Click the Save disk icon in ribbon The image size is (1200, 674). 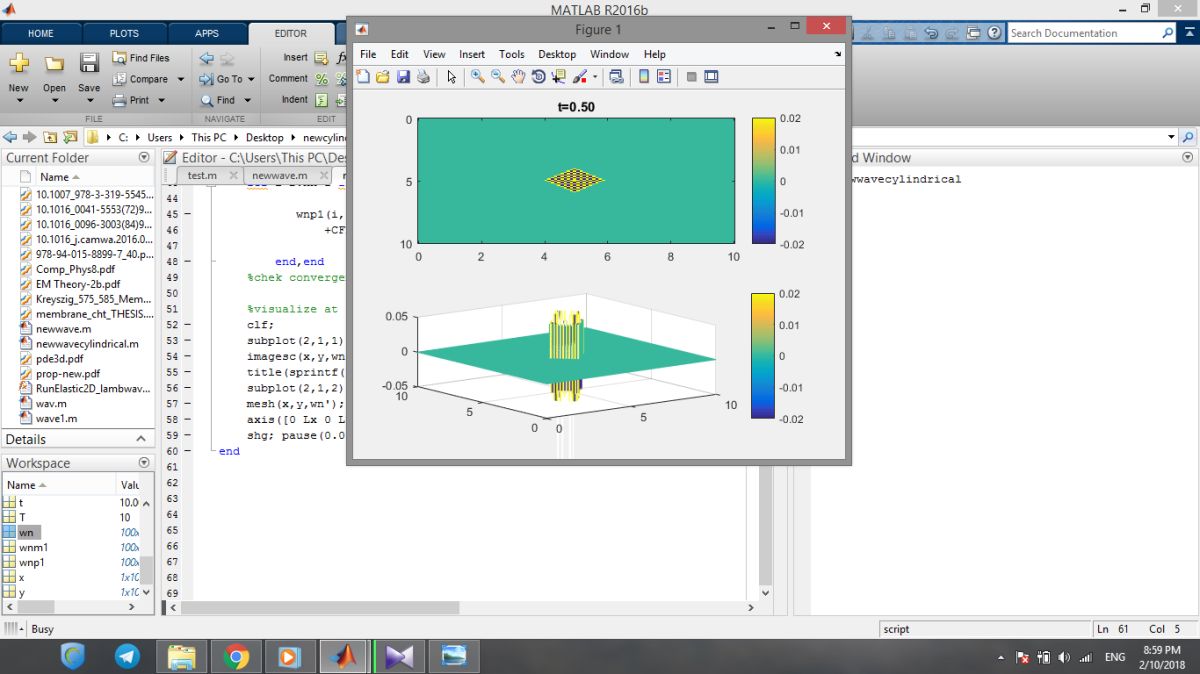89,63
